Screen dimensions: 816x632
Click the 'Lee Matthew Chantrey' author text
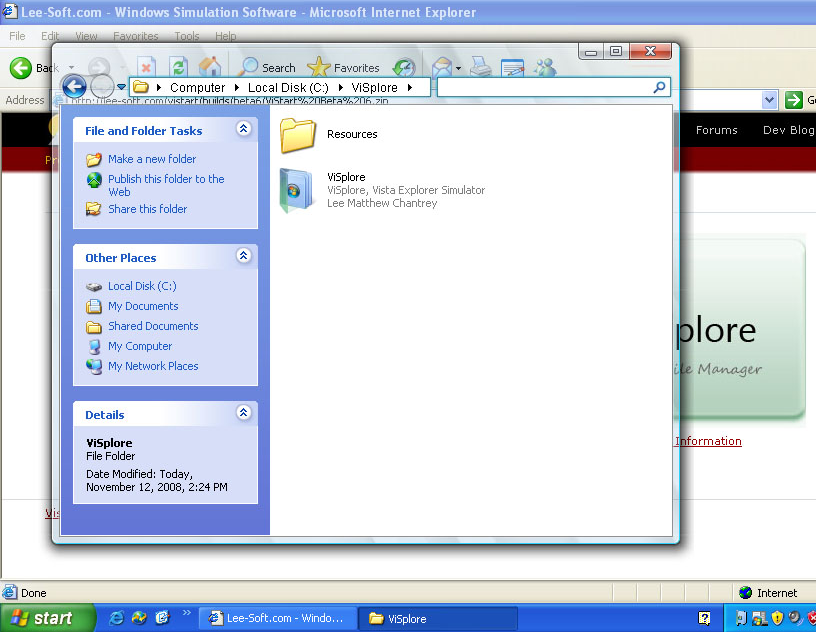(382, 203)
